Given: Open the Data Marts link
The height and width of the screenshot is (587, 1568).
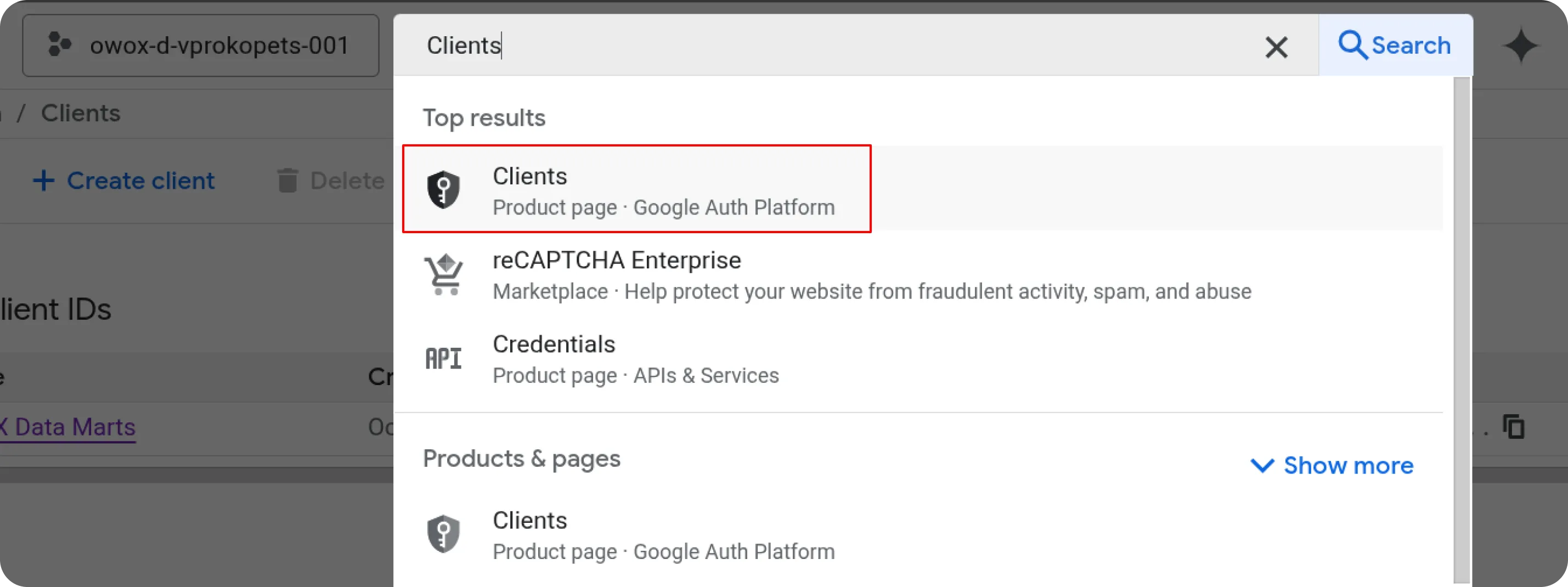Looking at the screenshot, I should click(67, 427).
